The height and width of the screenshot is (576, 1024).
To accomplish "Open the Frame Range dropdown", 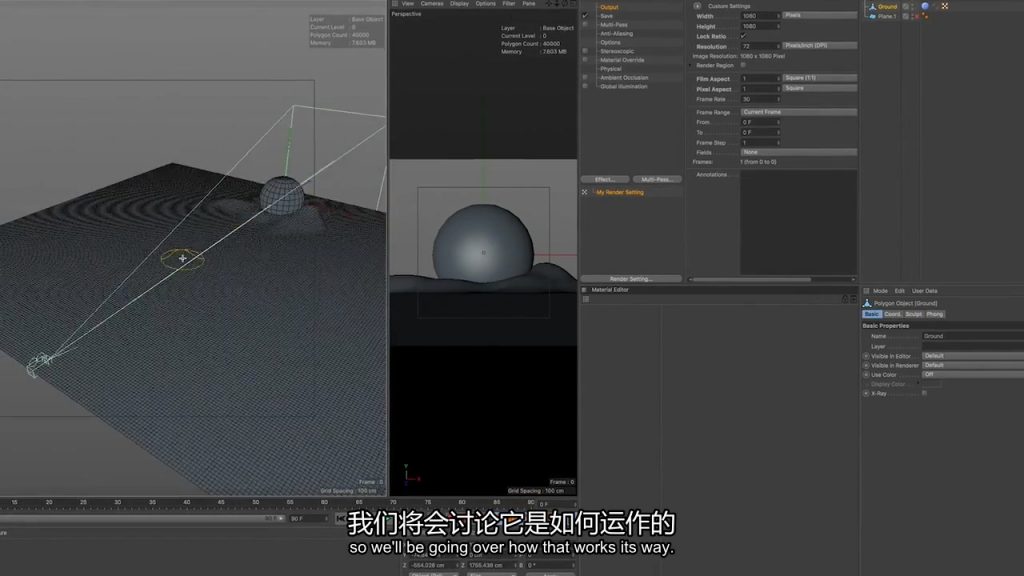I will pyautogui.click(x=798, y=112).
